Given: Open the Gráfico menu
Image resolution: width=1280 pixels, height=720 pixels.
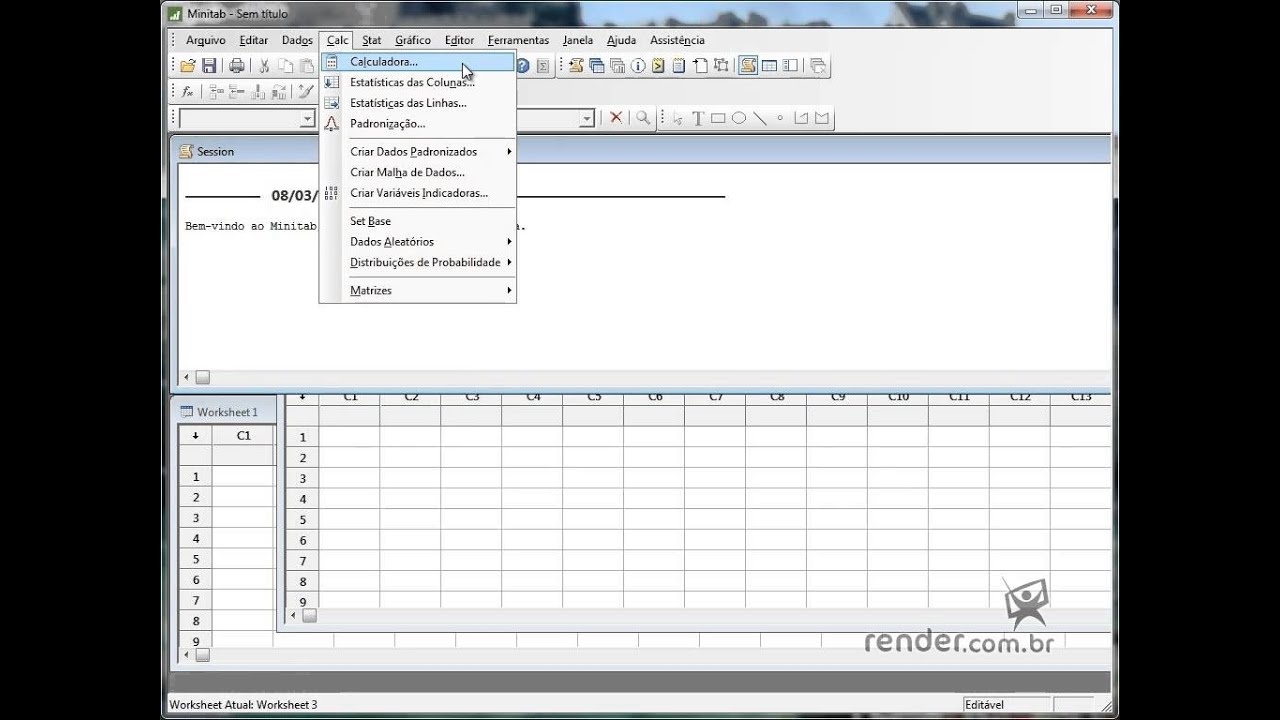Looking at the screenshot, I should click(x=413, y=40).
